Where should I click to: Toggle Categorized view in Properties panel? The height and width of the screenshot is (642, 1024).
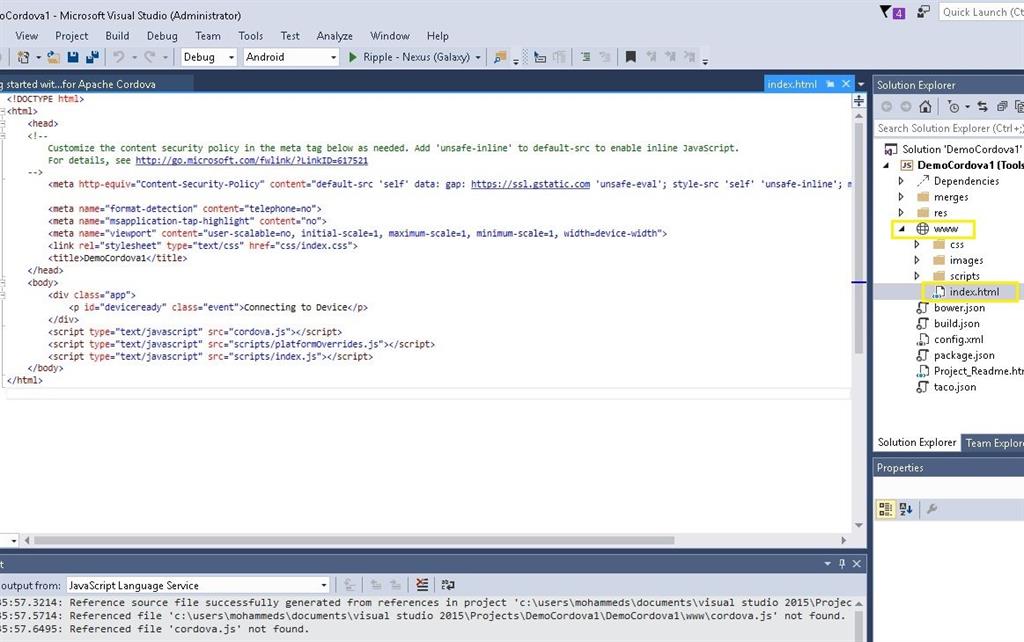pyautogui.click(x=886, y=509)
